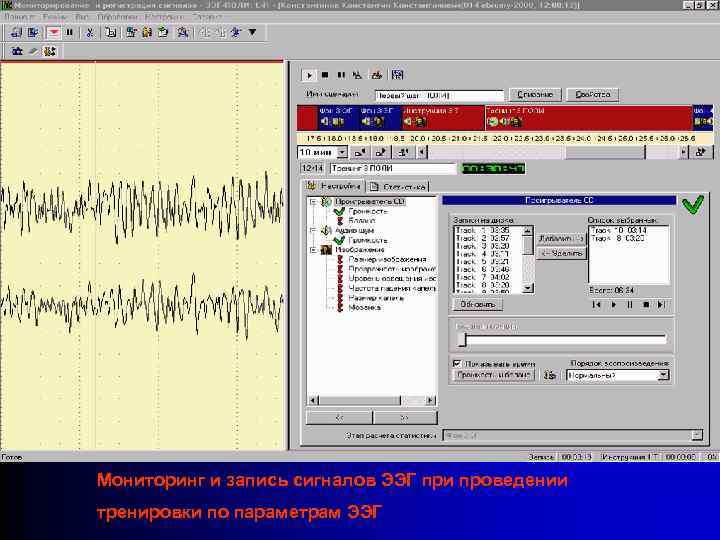Stop the scenario with the panel stop button
Screen dimensions: 720x540
pos(325,75)
